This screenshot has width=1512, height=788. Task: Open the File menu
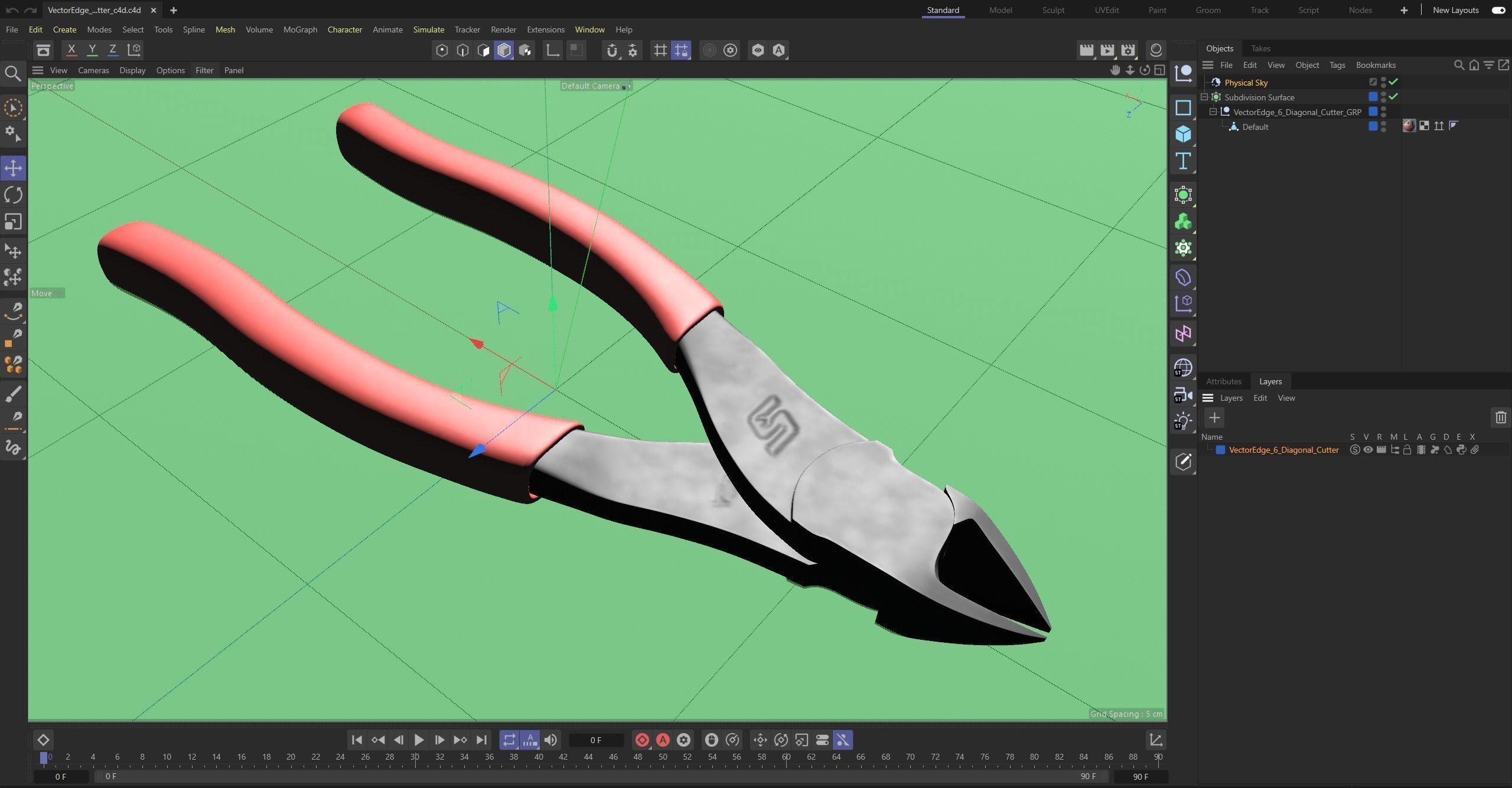coord(12,30)
